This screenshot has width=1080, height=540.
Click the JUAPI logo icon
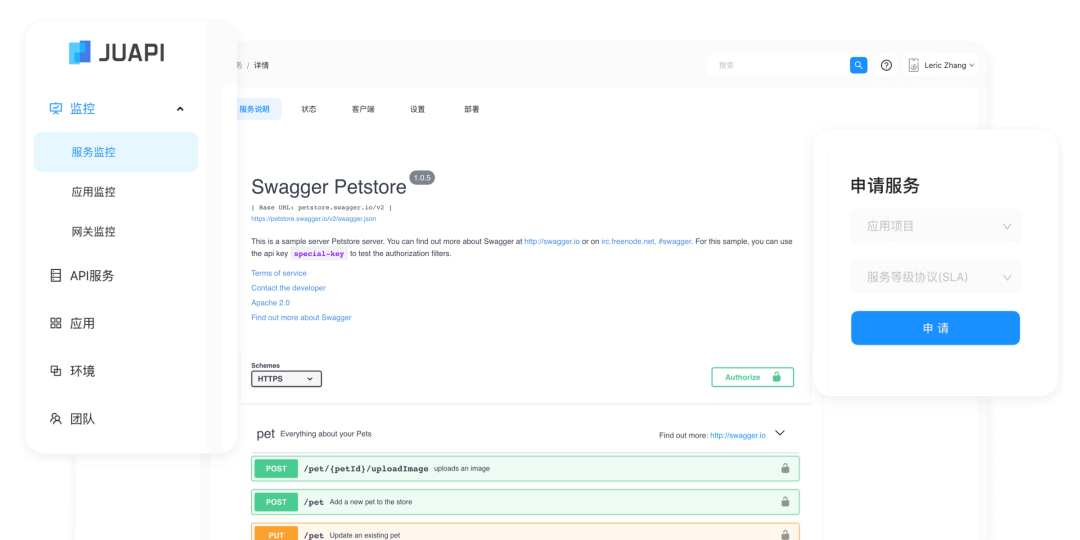(x=79, y=52)
